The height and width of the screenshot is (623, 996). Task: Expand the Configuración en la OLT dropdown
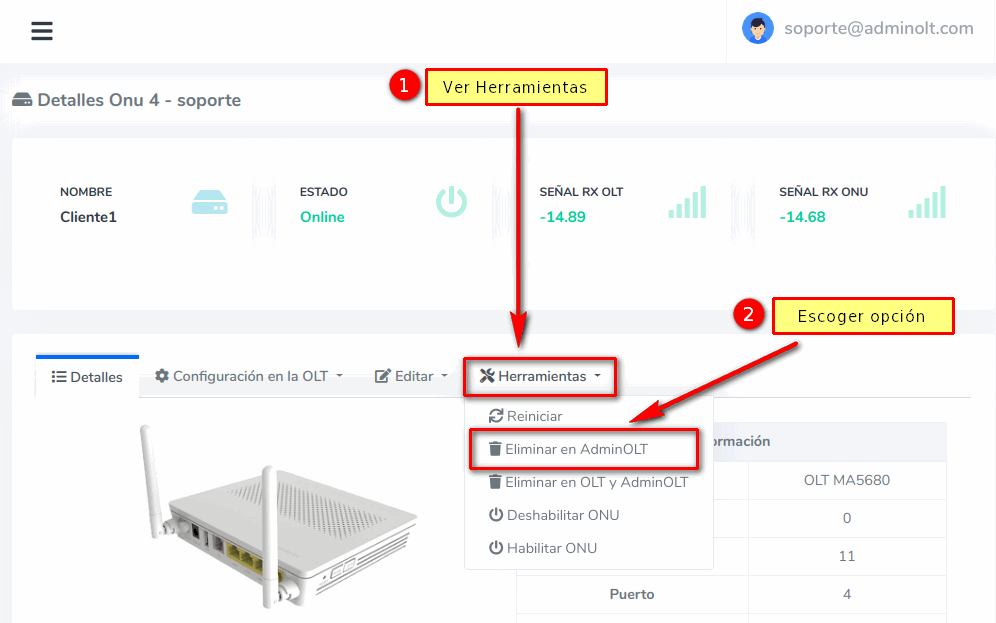click(248, 376)
